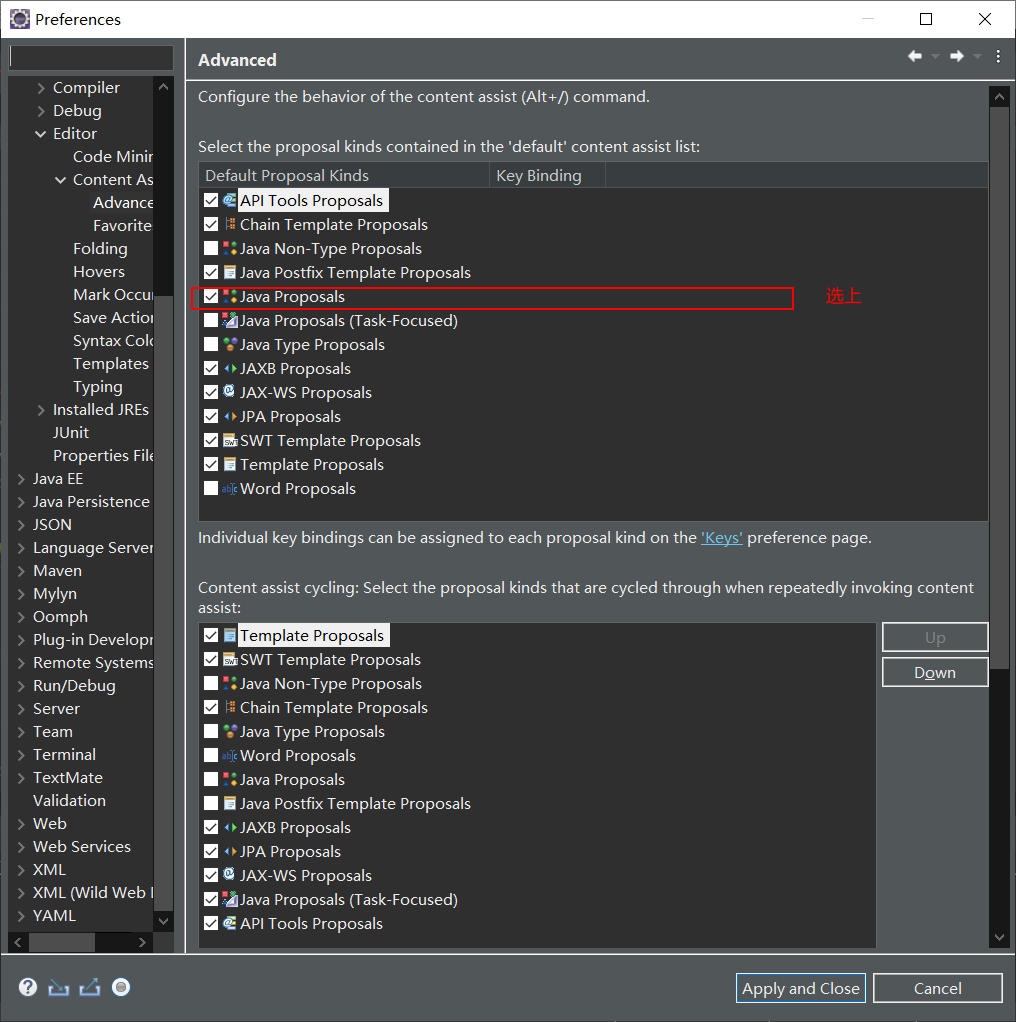Click the API Tools Proposals icon in default list

point(229,200)
